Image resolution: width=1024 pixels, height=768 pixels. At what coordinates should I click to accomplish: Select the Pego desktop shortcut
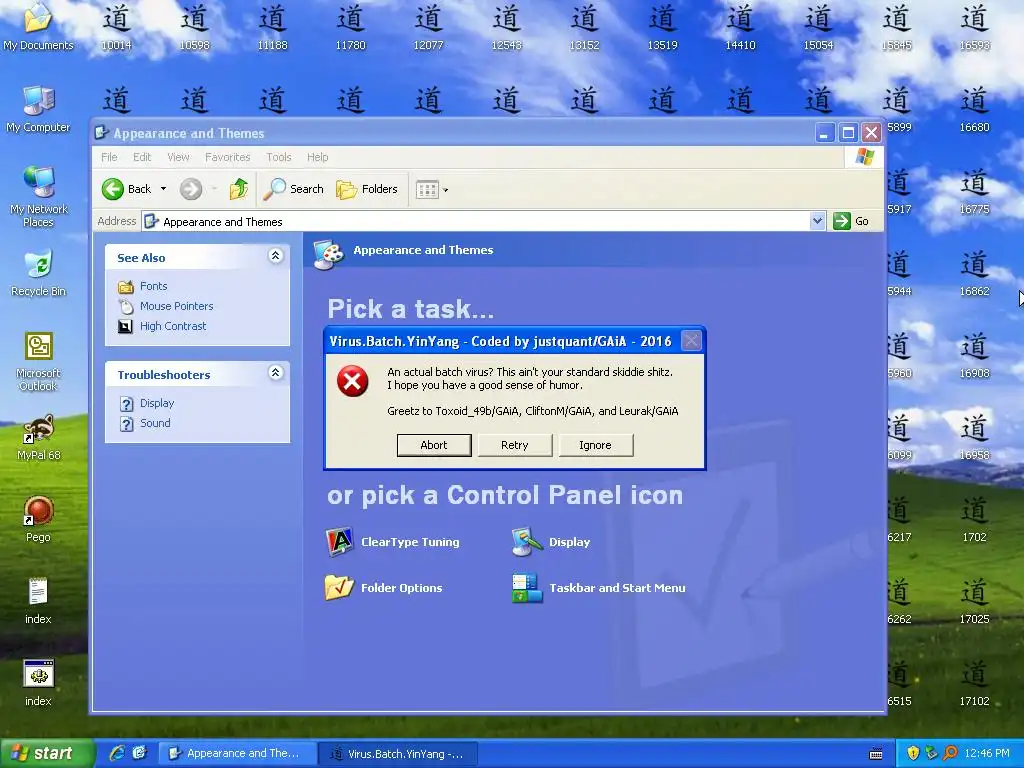point(38,520)
